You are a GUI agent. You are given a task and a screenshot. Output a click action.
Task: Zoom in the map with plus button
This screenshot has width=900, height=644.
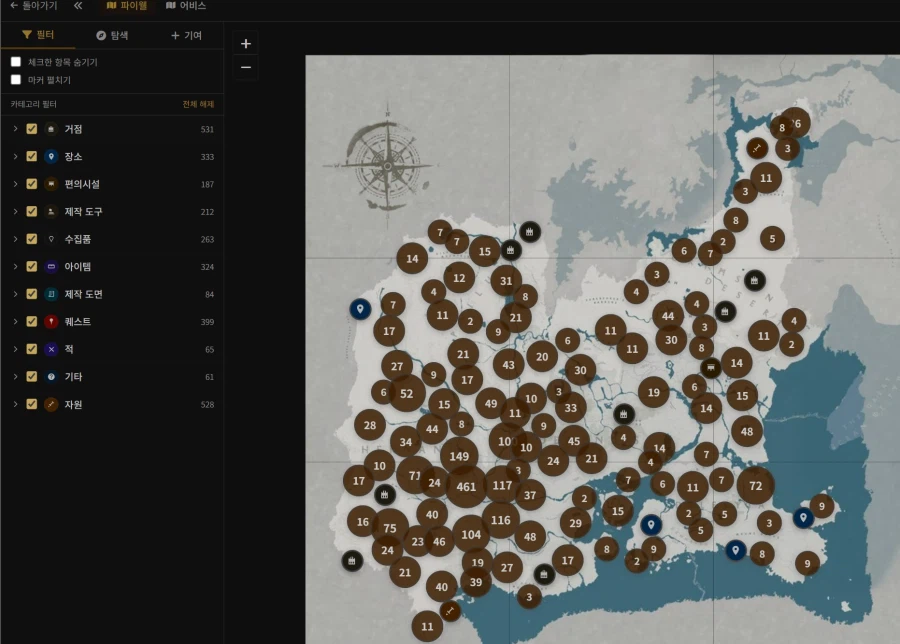246,43
